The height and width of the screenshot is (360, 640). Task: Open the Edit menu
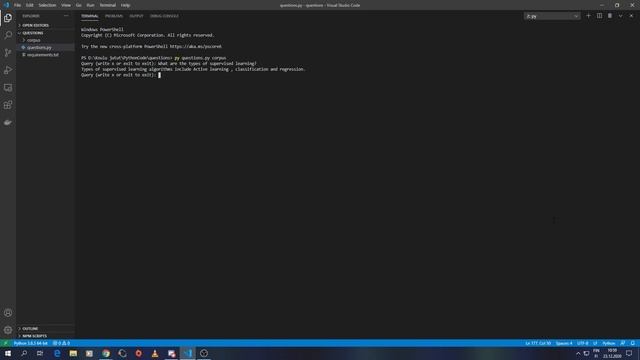click(29, 5)
